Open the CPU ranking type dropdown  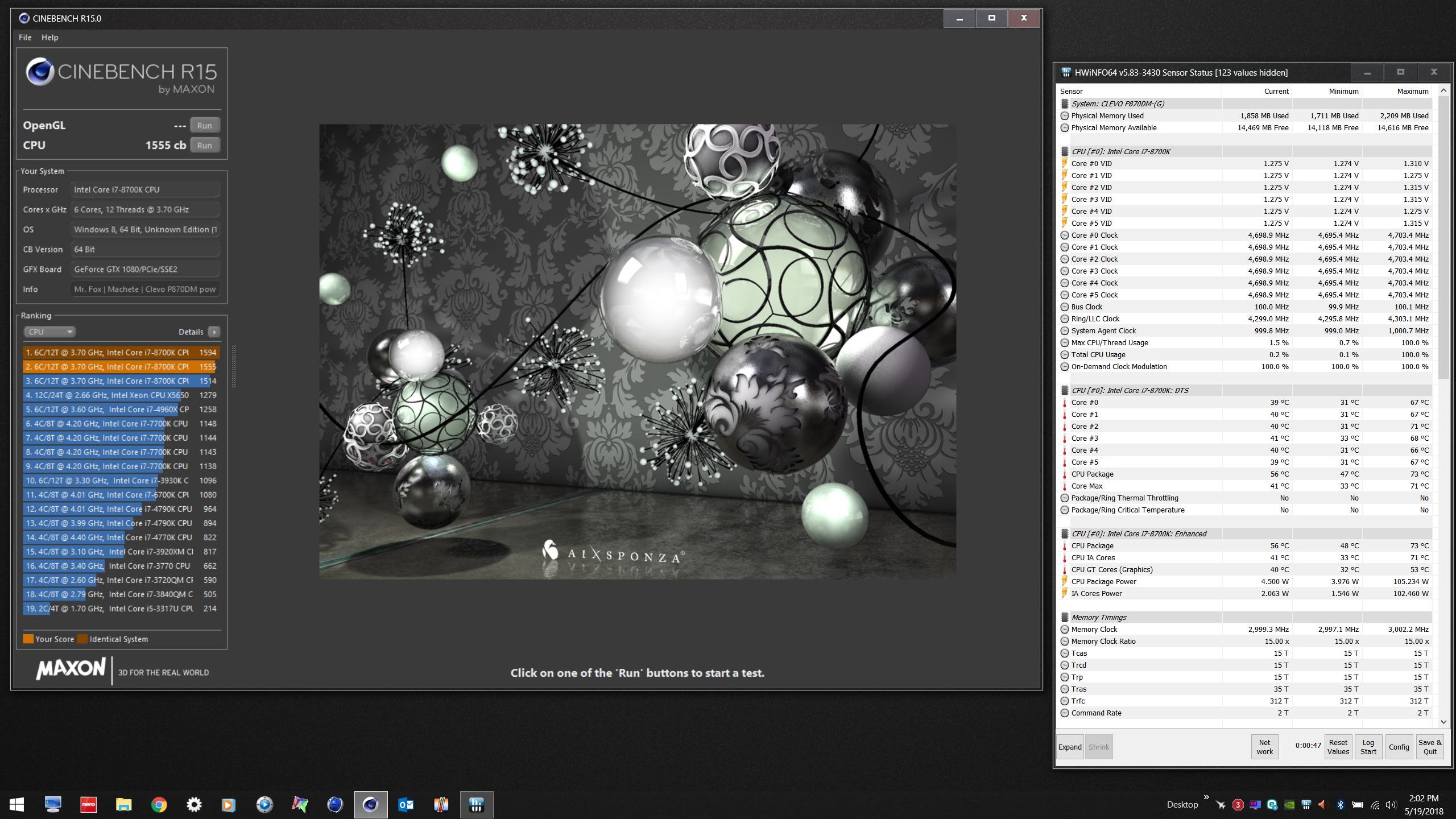pos(49,332)
